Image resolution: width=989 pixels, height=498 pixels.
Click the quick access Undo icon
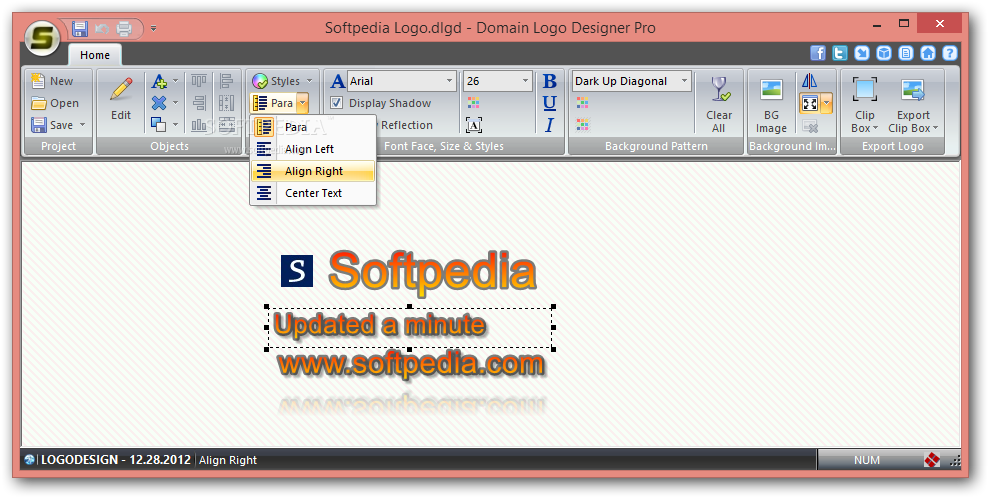102,28
